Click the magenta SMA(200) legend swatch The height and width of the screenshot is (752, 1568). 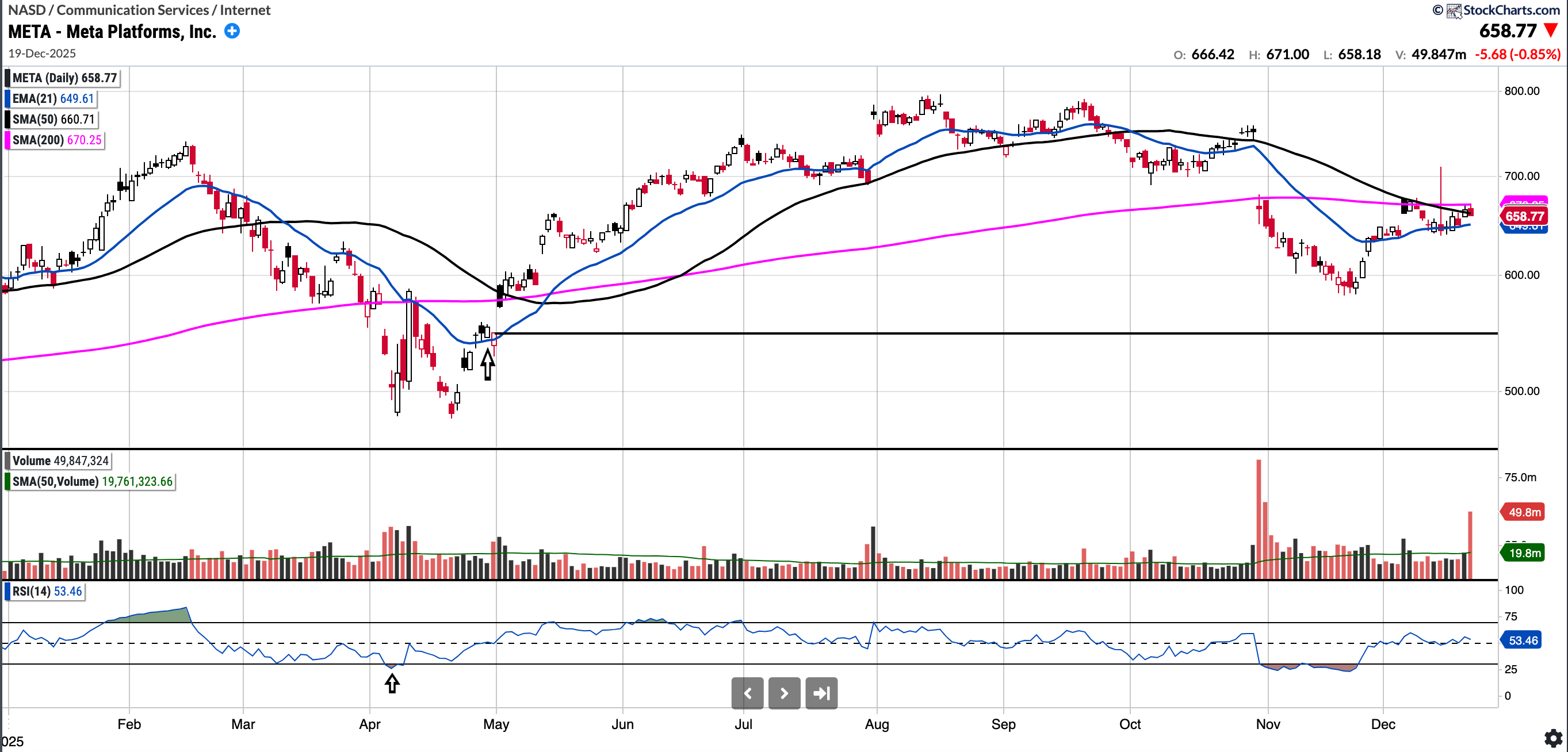(8, 140)
